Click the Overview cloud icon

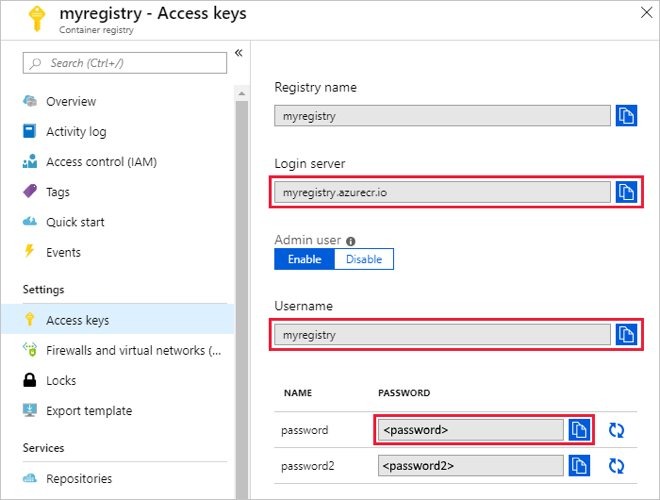click(x=30, y=101)
